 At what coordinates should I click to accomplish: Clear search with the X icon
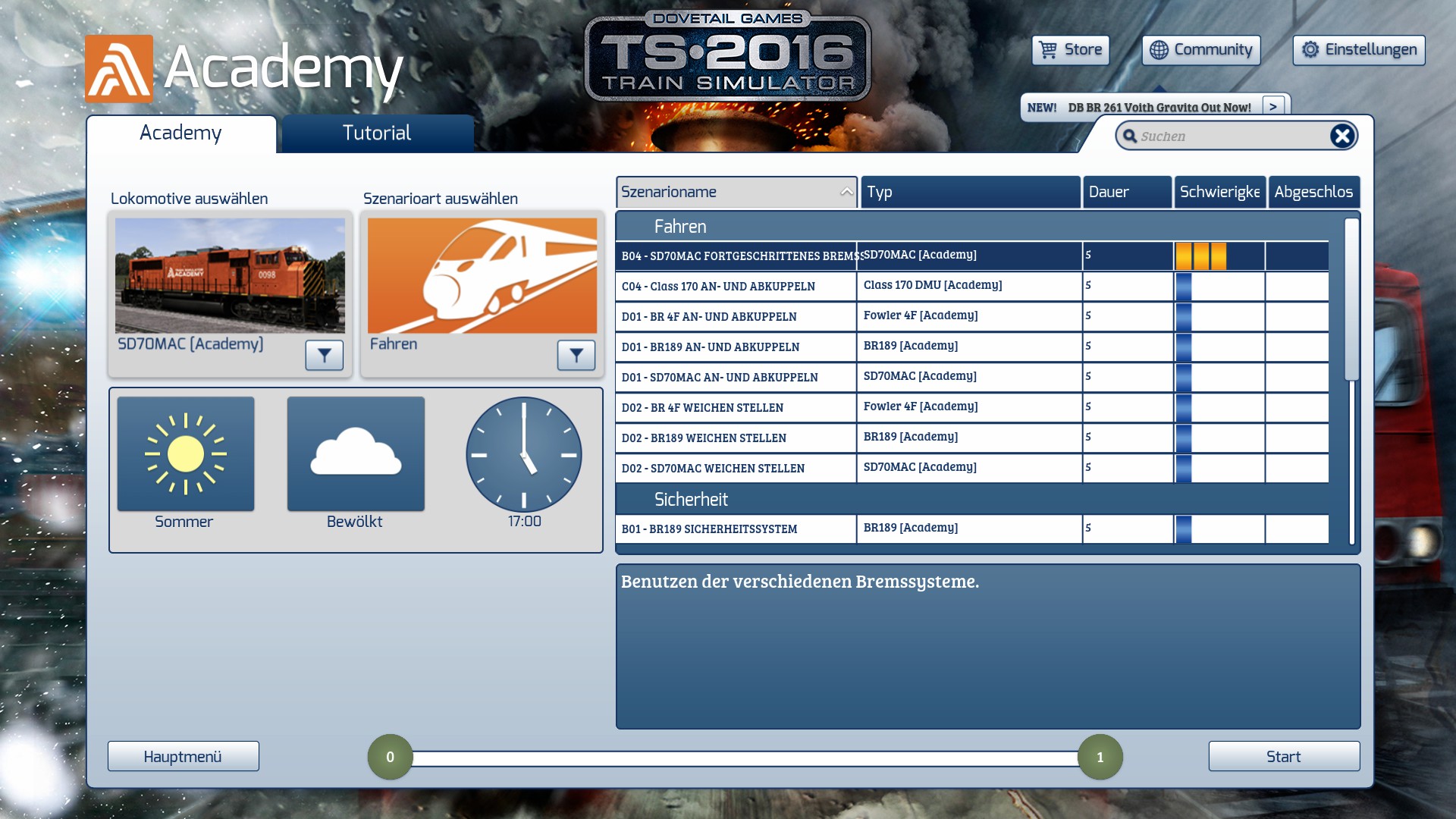(1342, 136)
